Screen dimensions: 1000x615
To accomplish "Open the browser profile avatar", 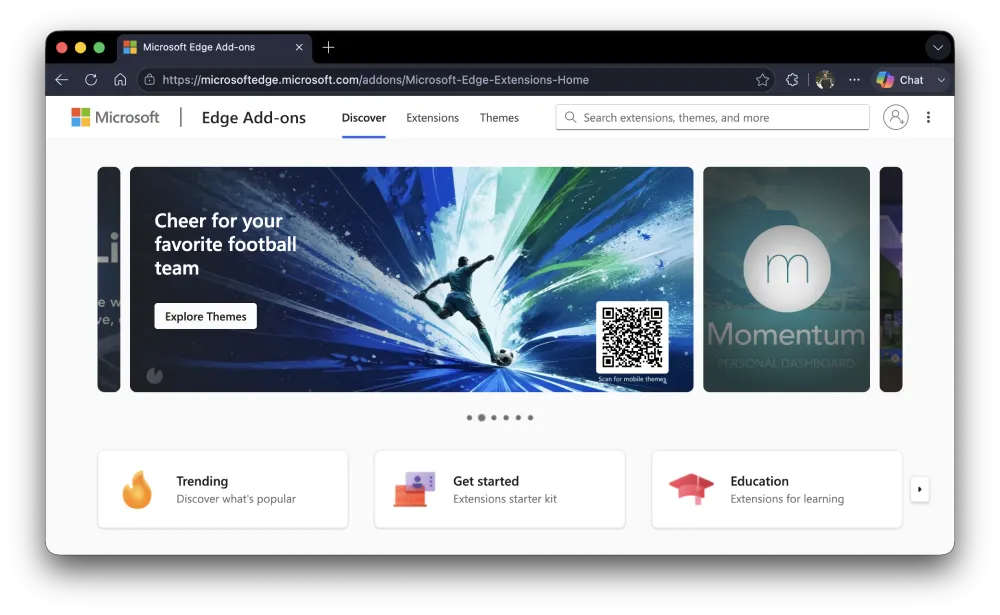I will (x=825, y=80).
